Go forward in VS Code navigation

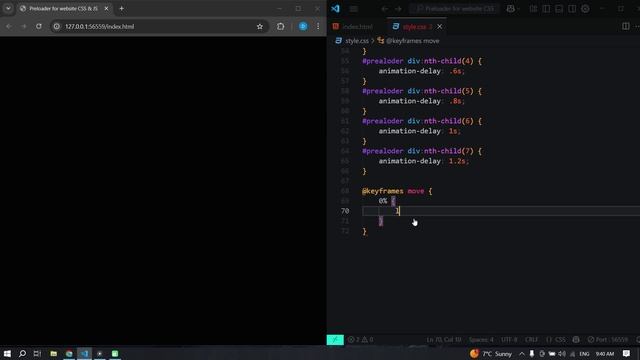pyautogui.click(x=398, y=9)
